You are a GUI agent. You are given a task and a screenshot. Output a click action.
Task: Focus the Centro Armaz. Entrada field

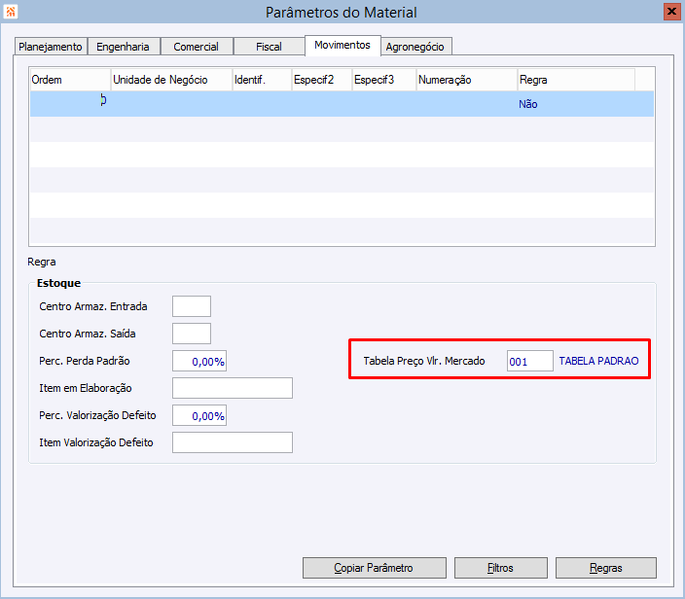[191, 306]
